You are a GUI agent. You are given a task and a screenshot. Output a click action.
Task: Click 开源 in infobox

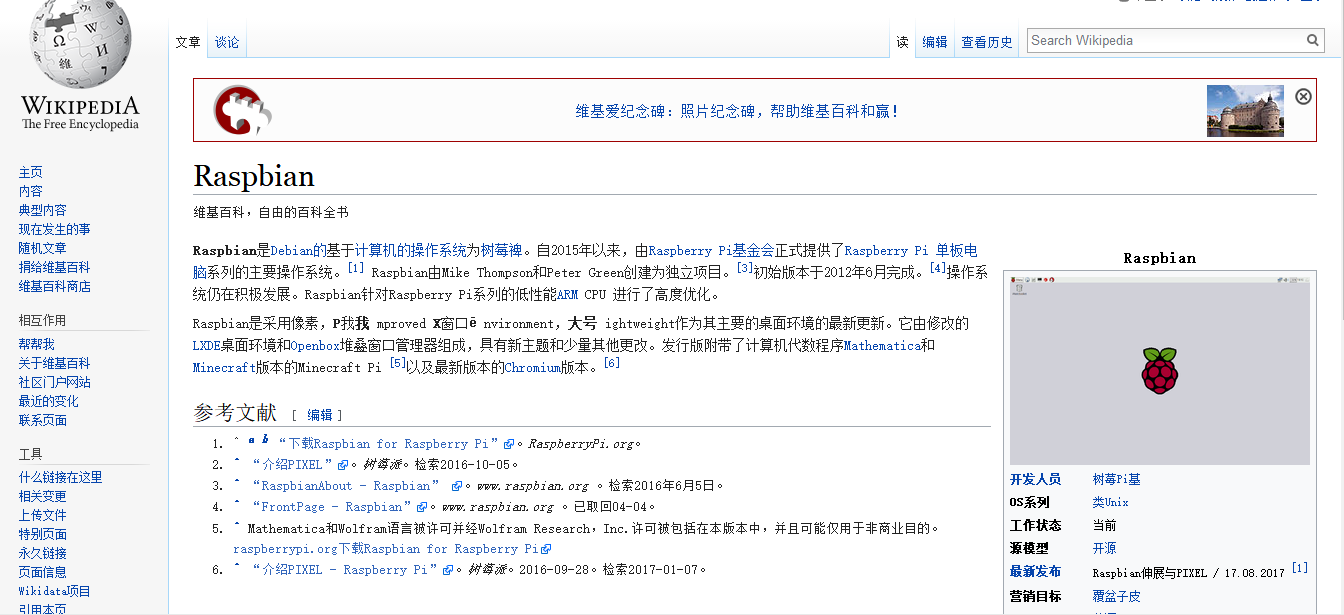pyautogui.click(x=1104, y=548)
